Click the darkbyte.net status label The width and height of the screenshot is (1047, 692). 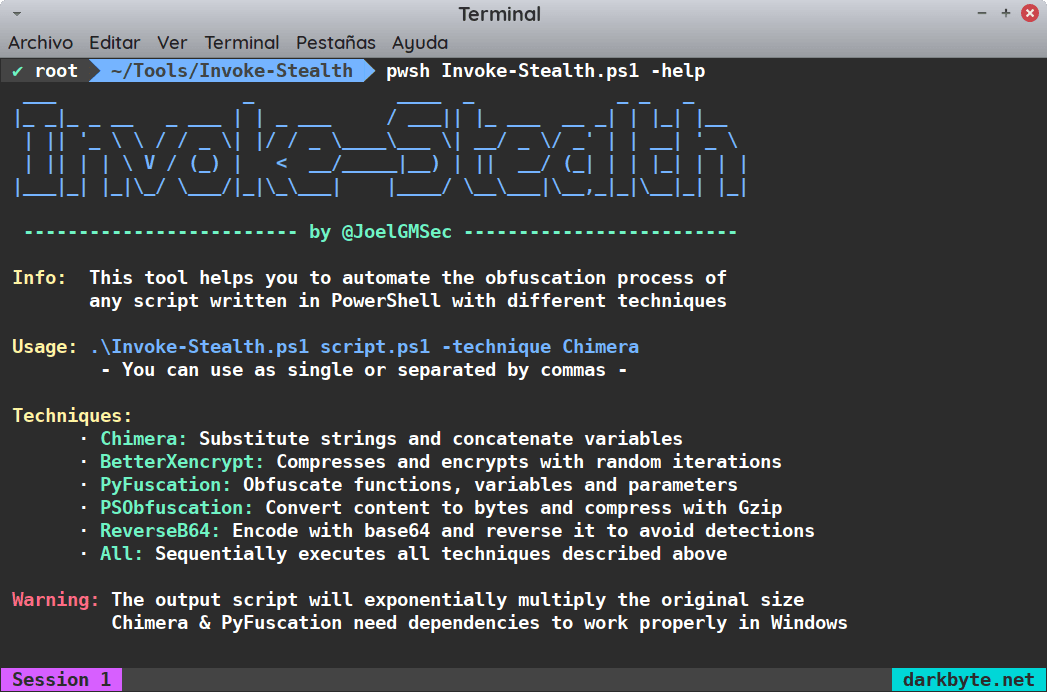click(x=968, y=680)
